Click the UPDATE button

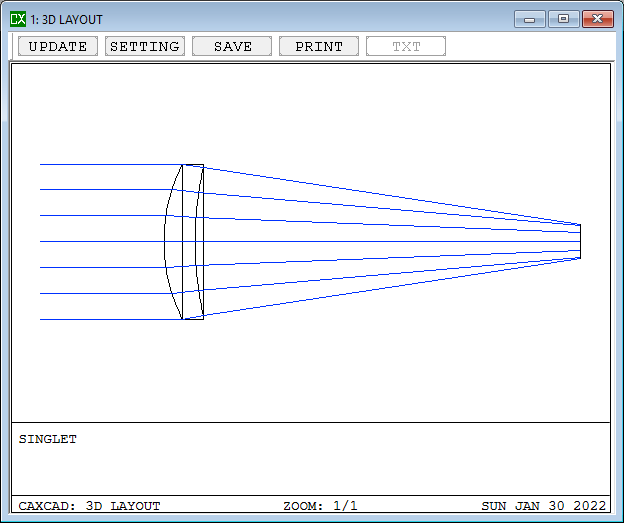[58, 46]
